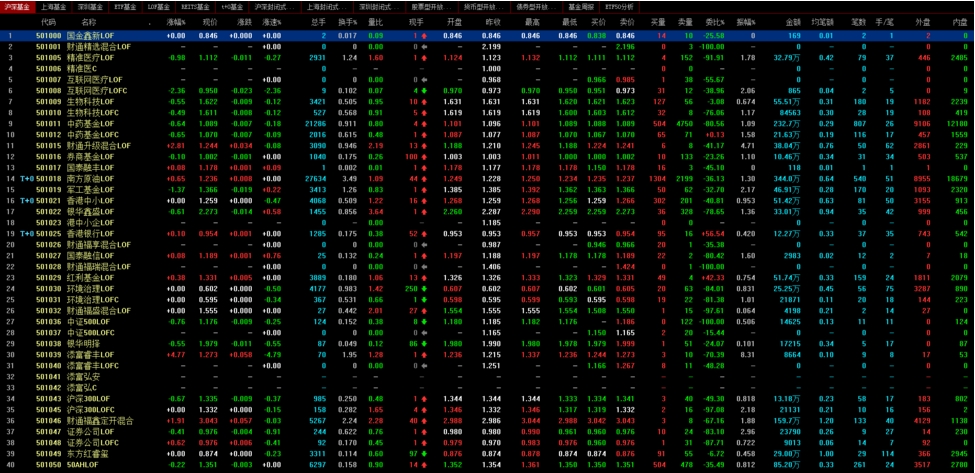
Task: Sort by the 涨速% column header
Action: tap(271, 23)
